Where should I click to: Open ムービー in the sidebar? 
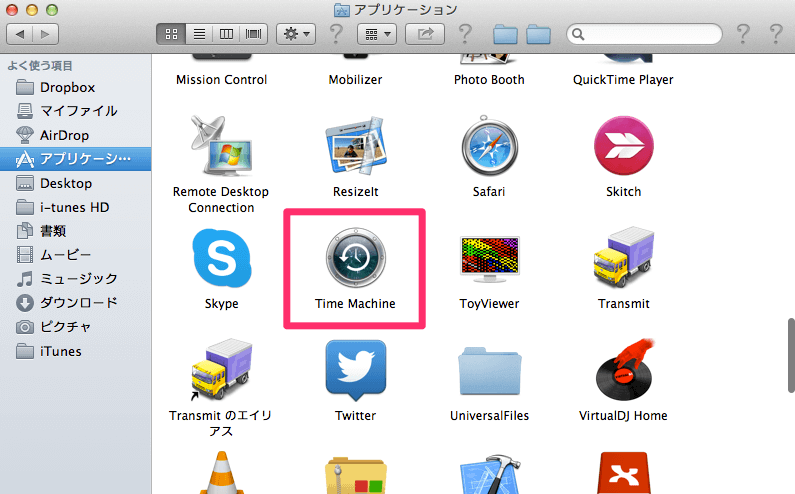[x=76, y=254]
